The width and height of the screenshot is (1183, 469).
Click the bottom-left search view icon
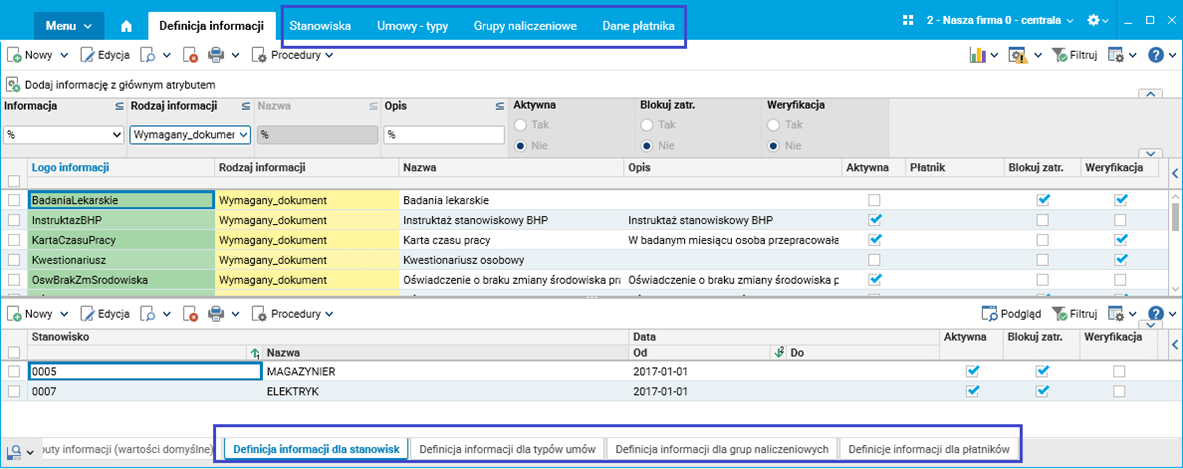click(x=14, y=450)
